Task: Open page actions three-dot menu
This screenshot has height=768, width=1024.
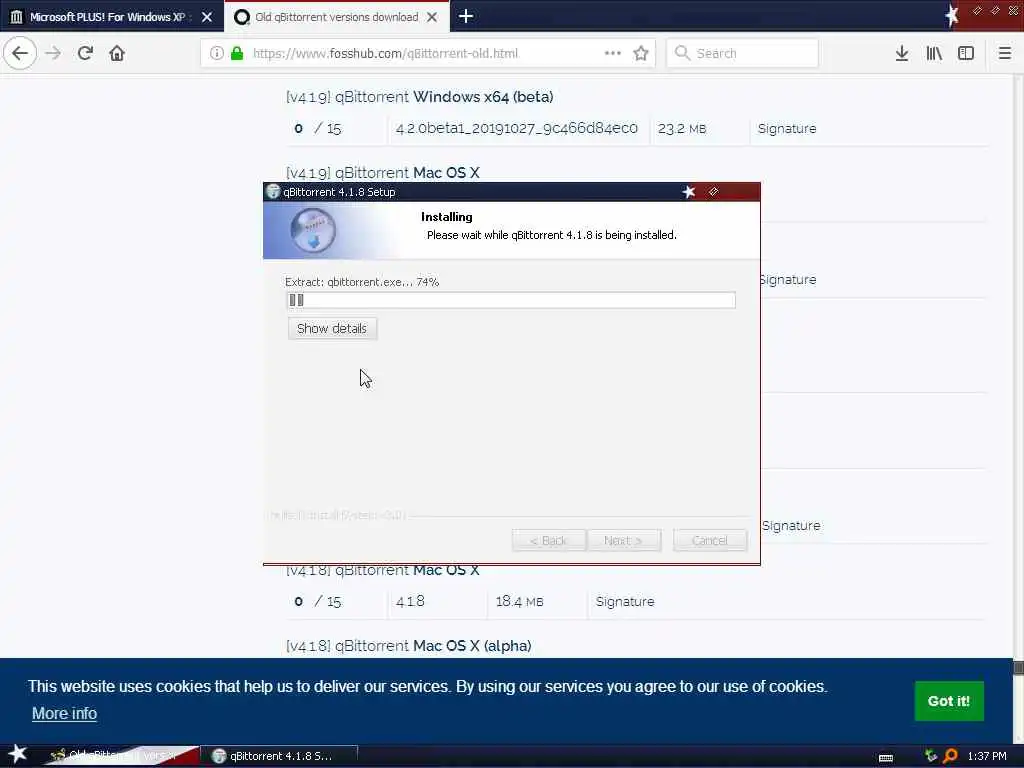Action: pyautogui.click(x=613, y=53)
